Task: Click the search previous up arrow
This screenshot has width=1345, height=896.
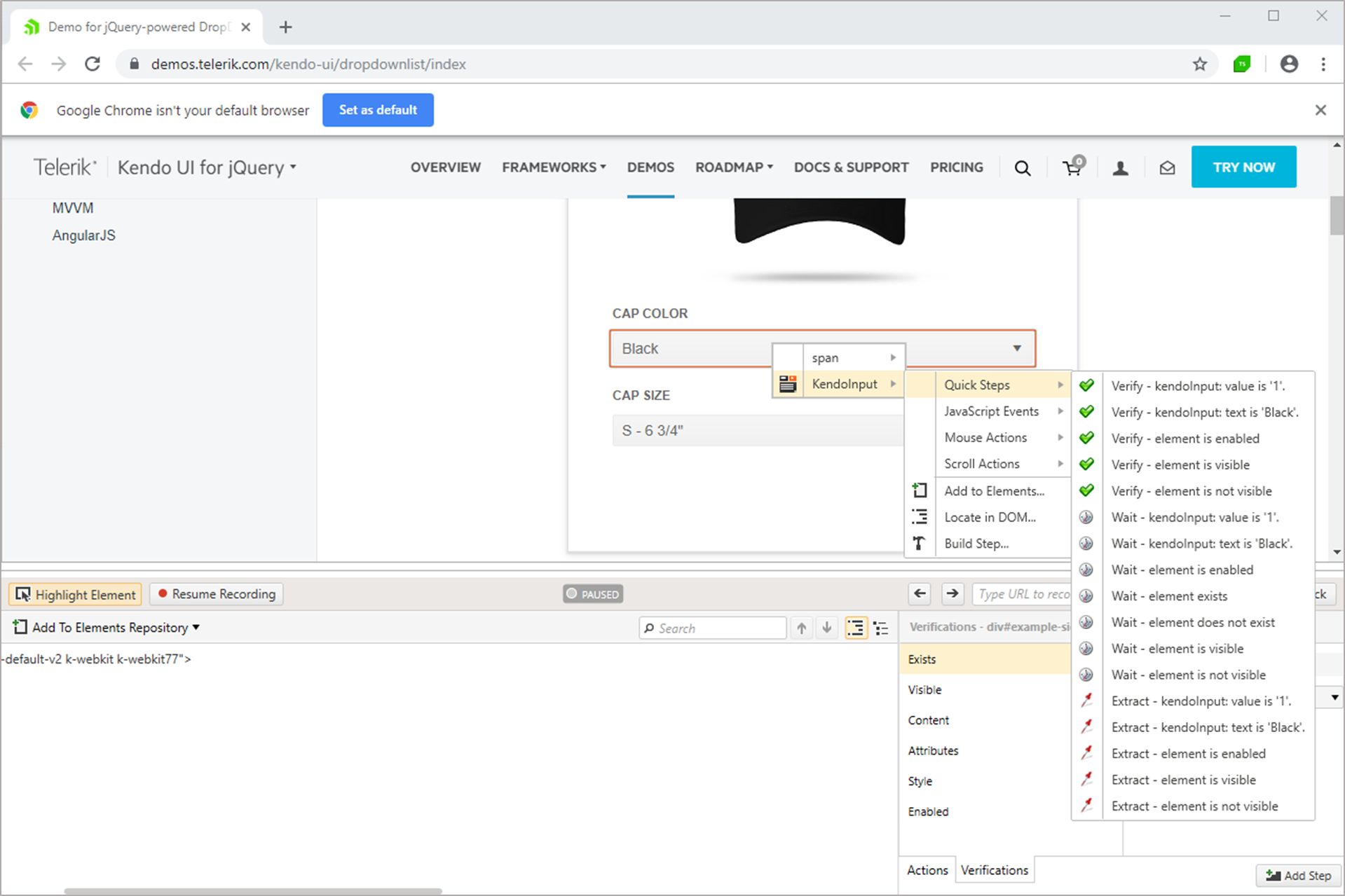Action: tap(802, 628)
